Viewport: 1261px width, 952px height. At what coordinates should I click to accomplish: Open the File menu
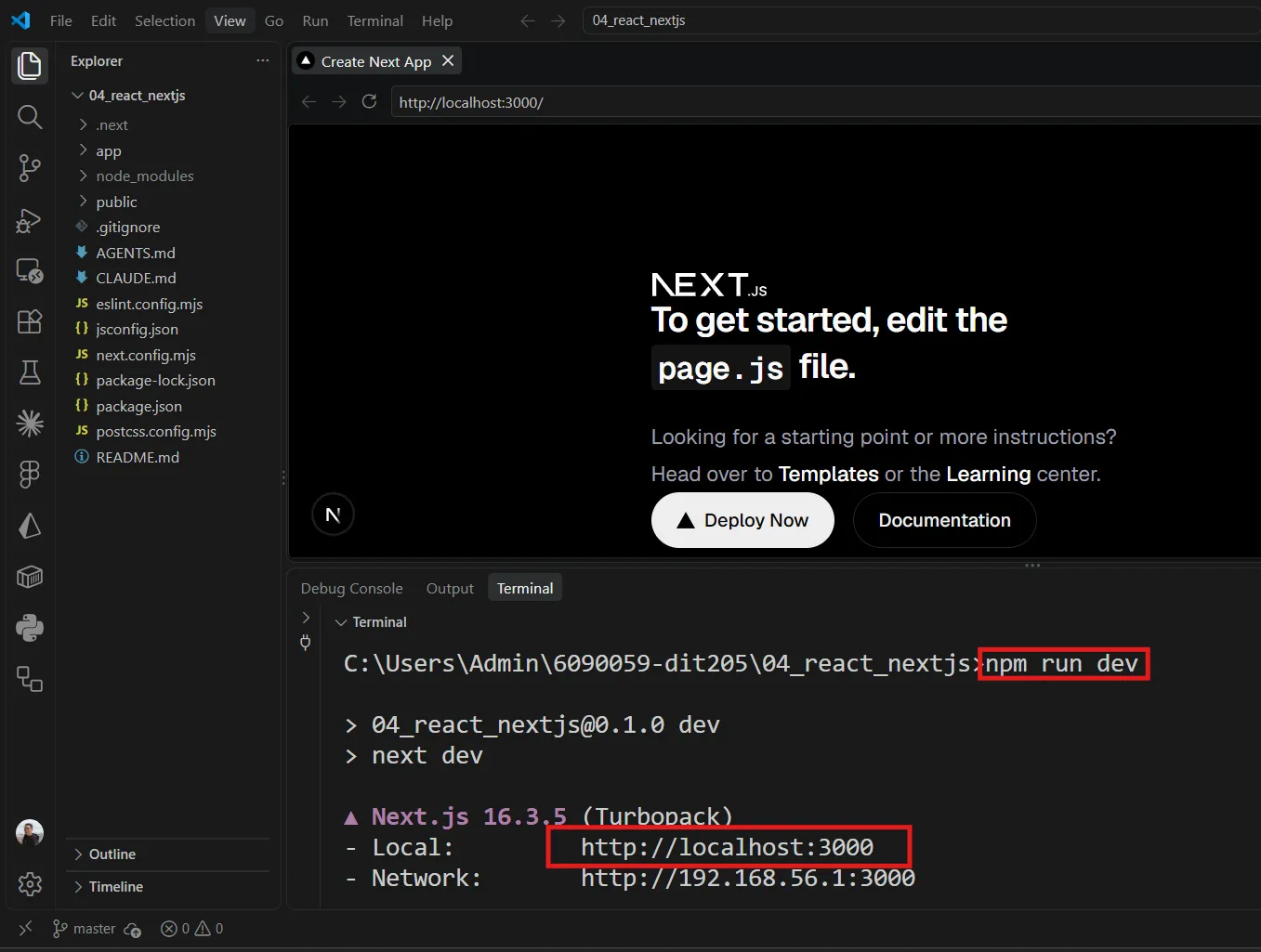(x=61, y=20)
